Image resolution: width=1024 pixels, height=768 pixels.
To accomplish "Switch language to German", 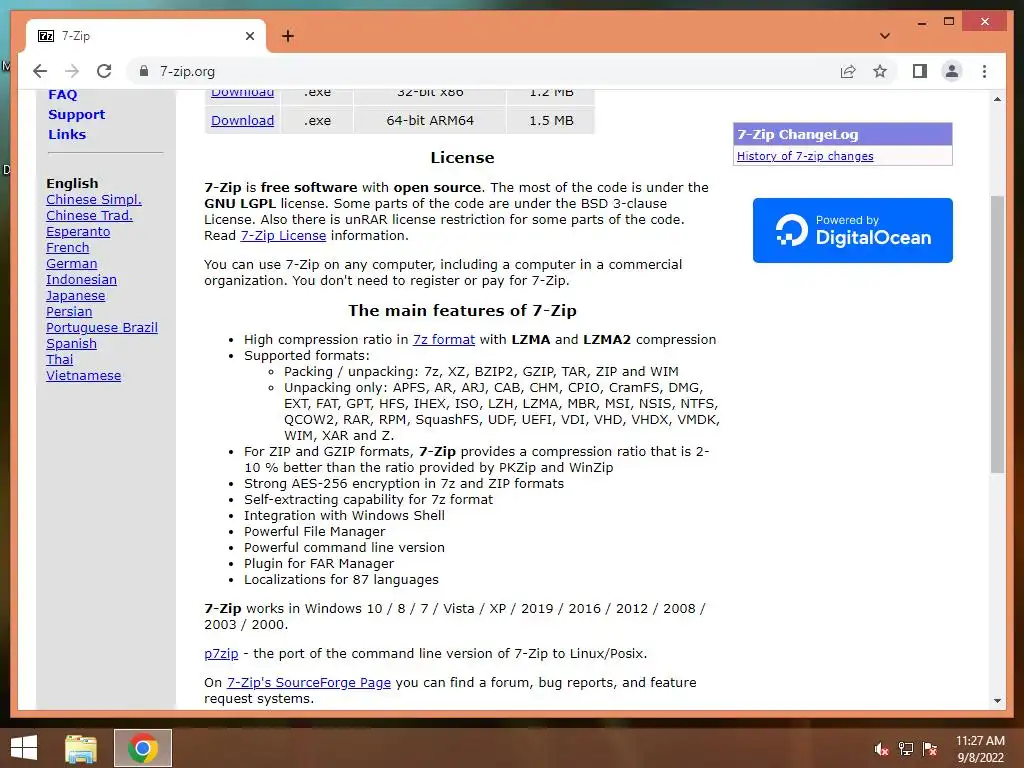I will coord(71,263).
